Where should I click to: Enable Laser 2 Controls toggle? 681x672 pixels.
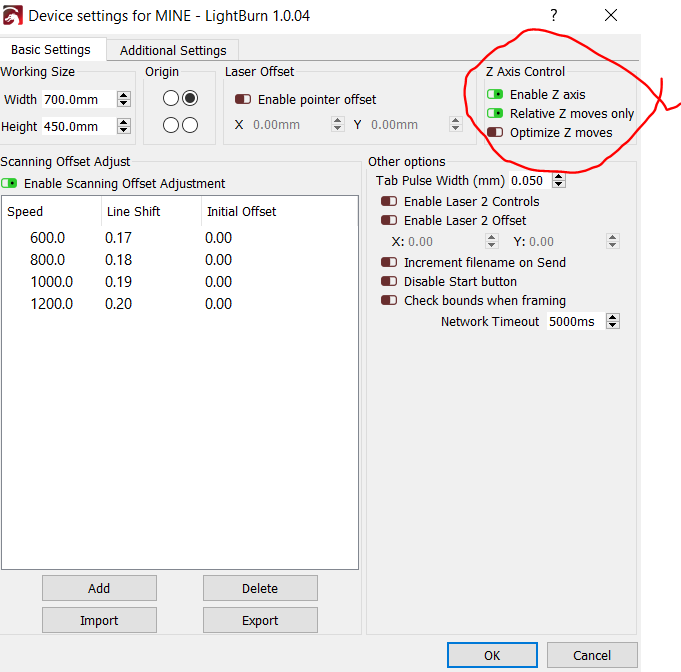(x=389, y=201)
